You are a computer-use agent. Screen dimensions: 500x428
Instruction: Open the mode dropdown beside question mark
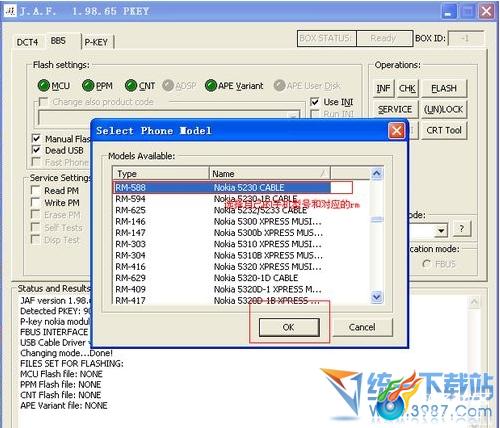pos(441,230)
